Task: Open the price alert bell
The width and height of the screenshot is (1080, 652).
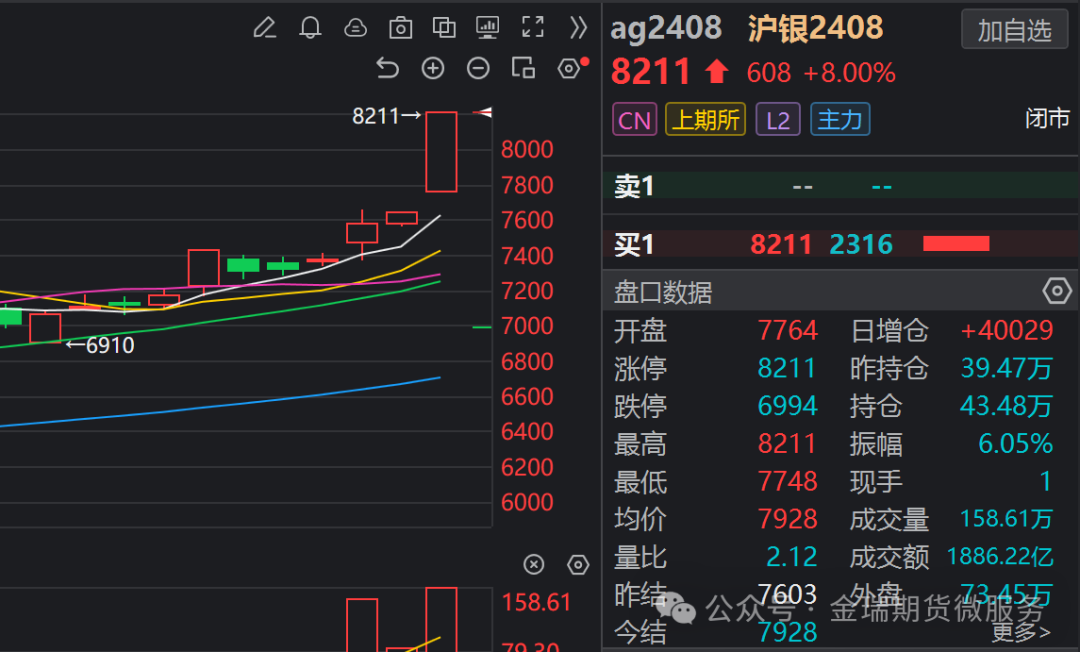Action: 310,28
